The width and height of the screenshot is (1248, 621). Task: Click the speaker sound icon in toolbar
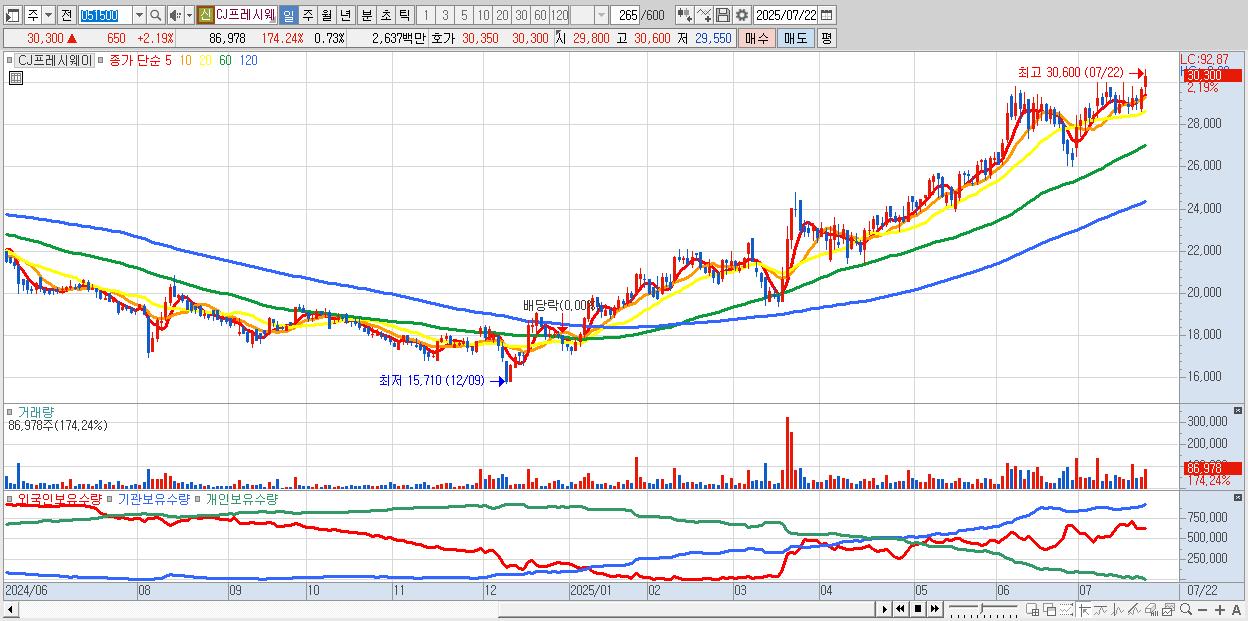pyautogui.click(x=175, y=16)
